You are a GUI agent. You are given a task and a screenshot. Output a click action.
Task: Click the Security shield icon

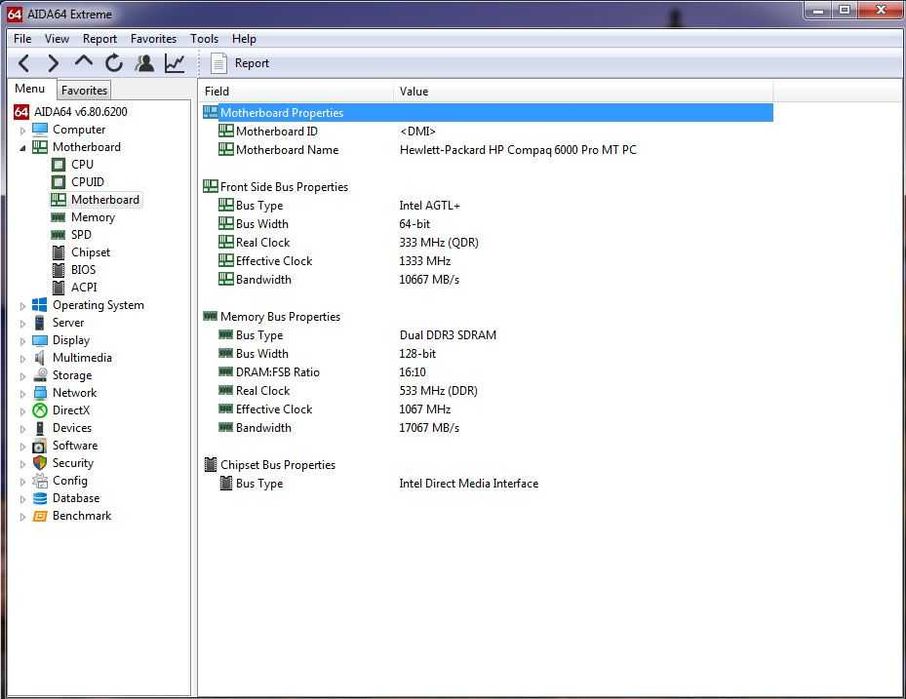click(x=40, y=463)
